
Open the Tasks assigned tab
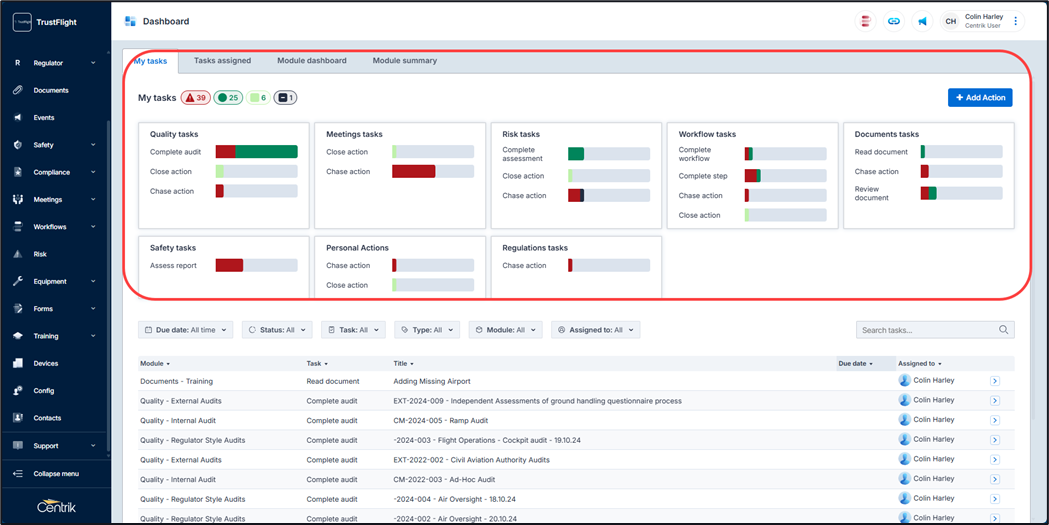[x=222, y=61]
